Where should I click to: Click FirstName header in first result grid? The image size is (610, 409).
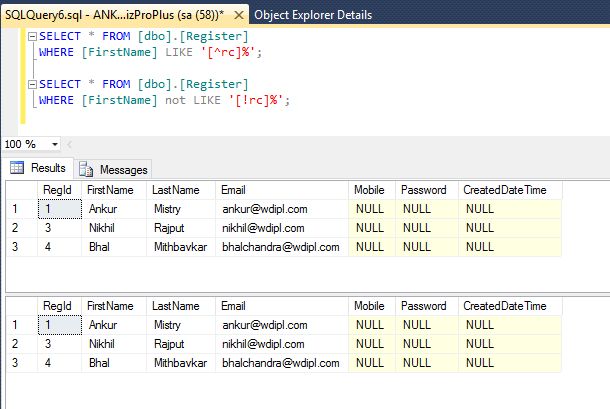(114, 190)
